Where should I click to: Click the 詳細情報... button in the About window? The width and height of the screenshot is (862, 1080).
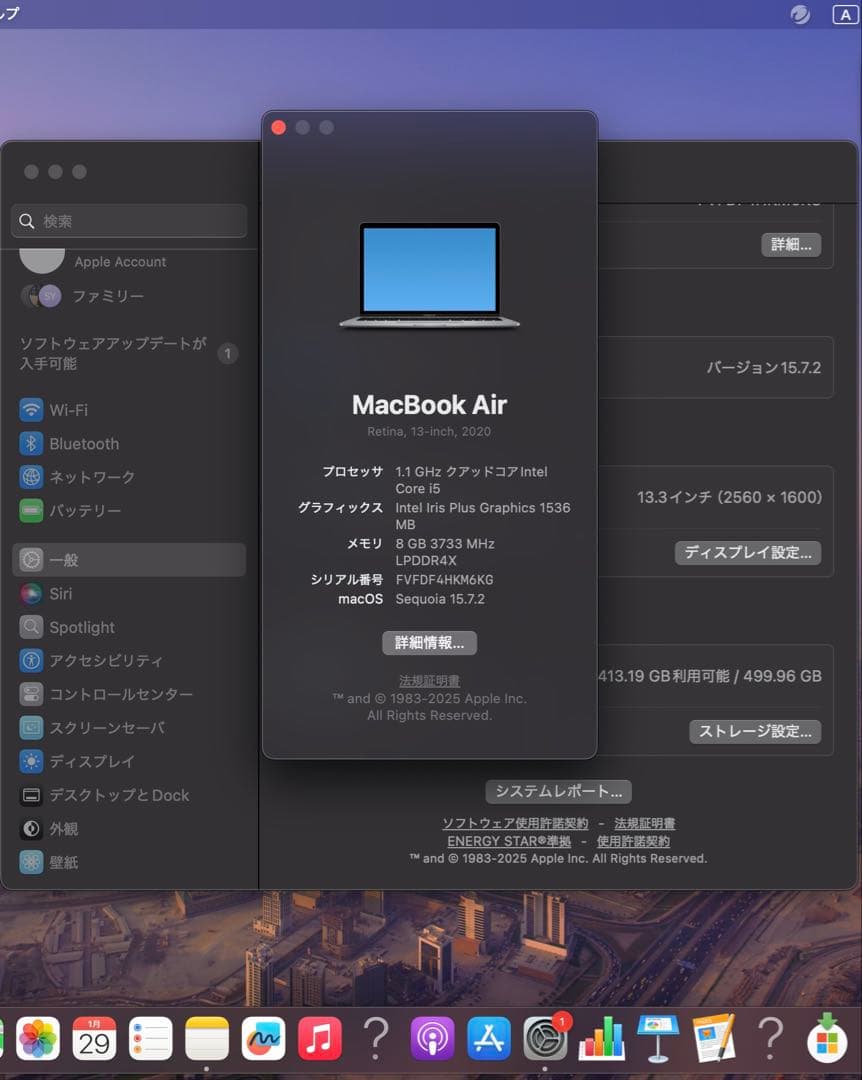(429, 642)
